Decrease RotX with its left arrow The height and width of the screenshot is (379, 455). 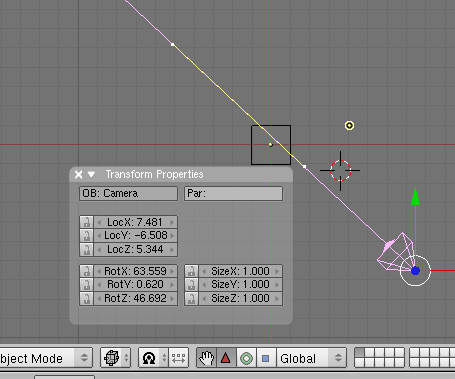coord(99,271)
